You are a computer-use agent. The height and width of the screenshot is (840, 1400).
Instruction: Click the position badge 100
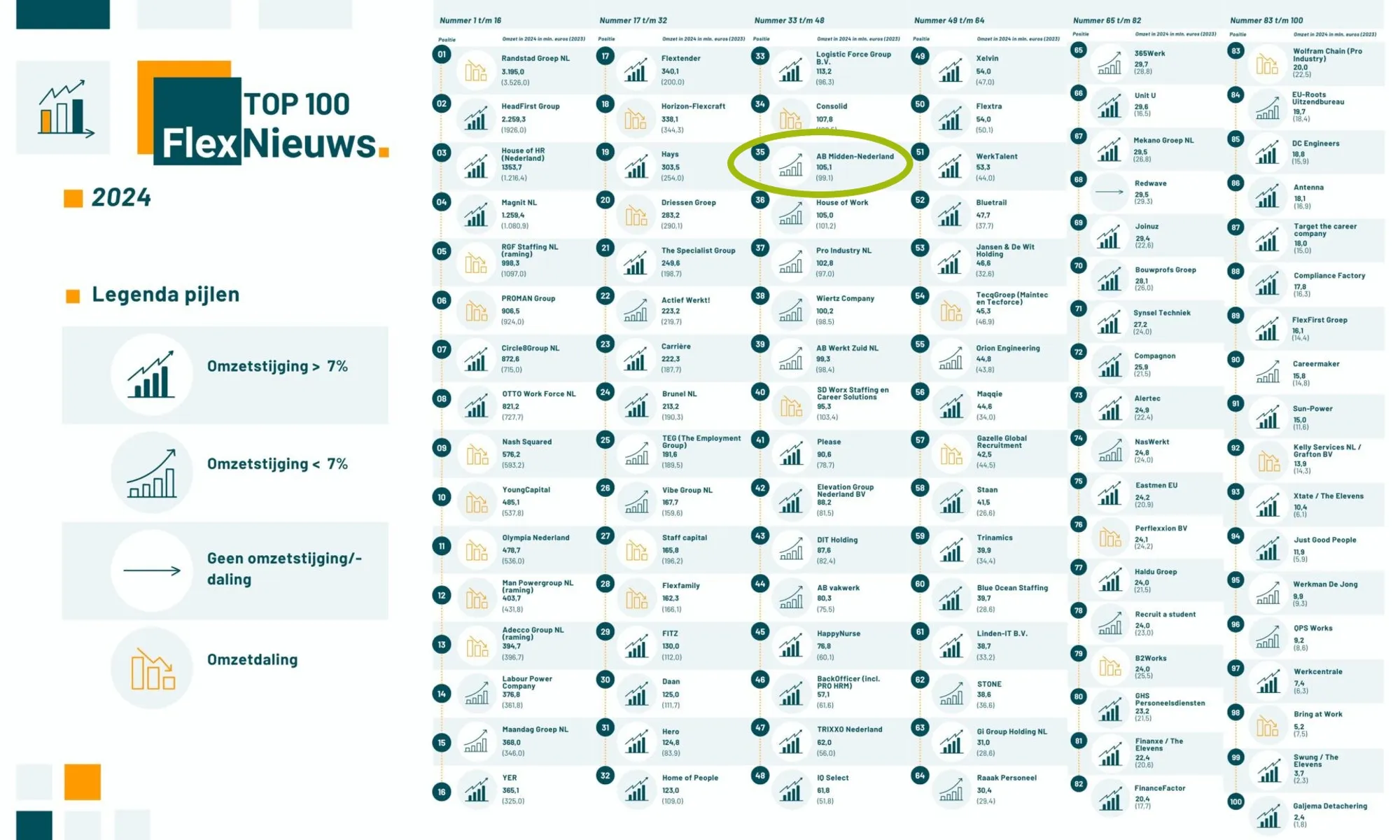coord(1235,802)
